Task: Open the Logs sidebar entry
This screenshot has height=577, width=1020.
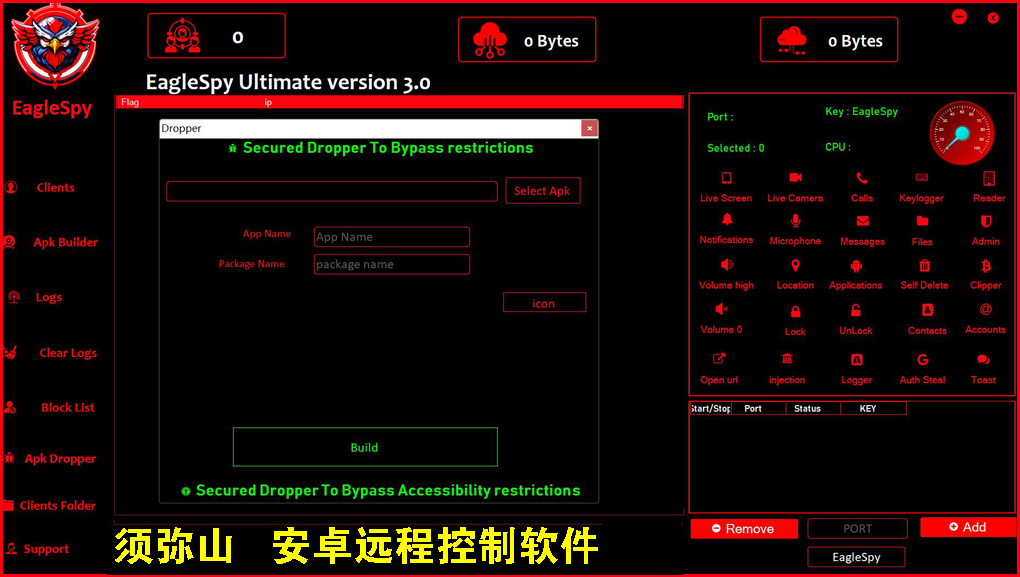Action: (x=48, y=297)
